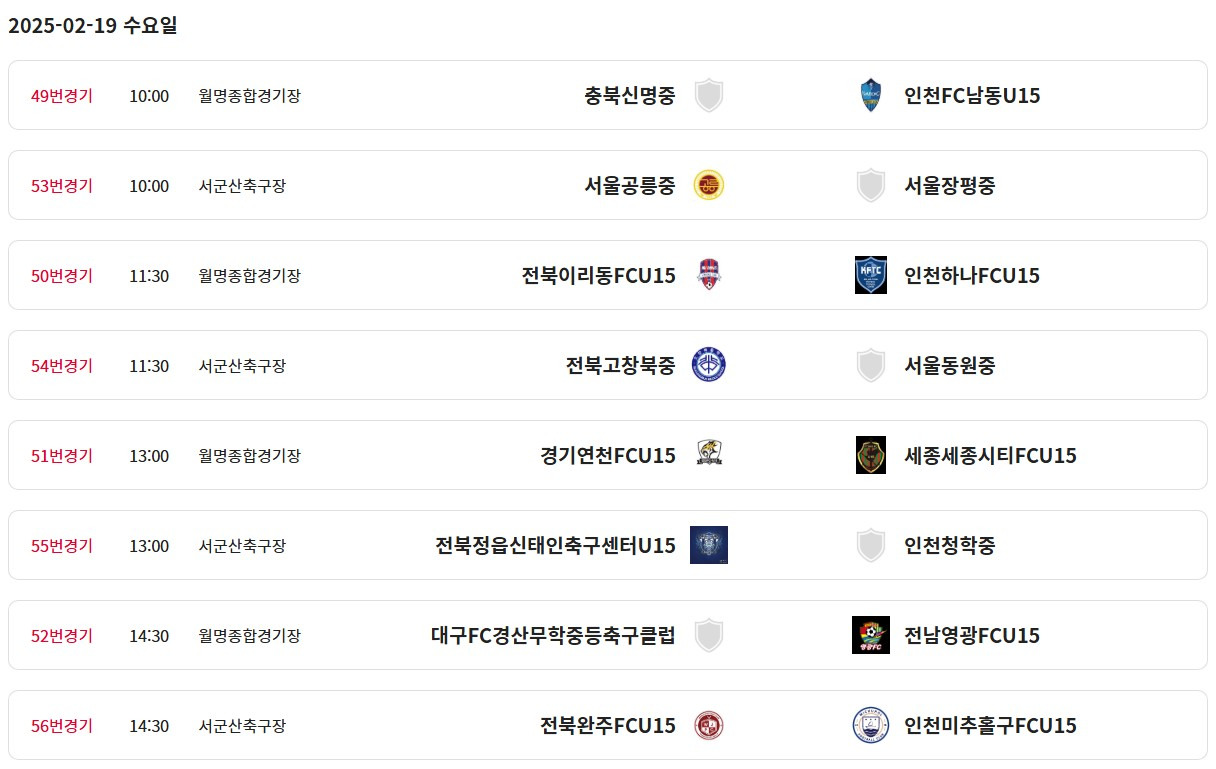Click the 인천FC남동U15 team crest
The width and height of the screenshot is (1216, 769).
click(x=871, y=95)
